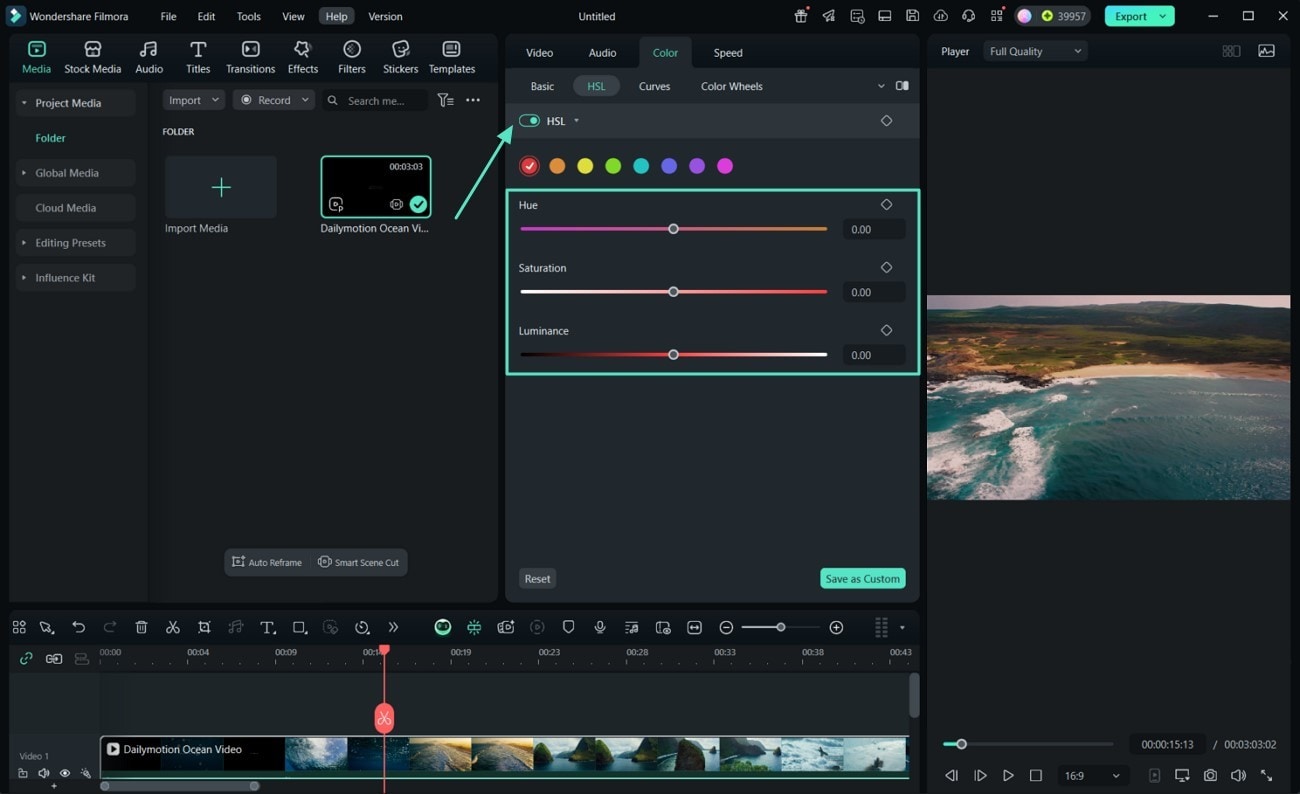Click Save as Custom button
Viewport: 1300px width, 794px height.
click(x=862, y=578)
